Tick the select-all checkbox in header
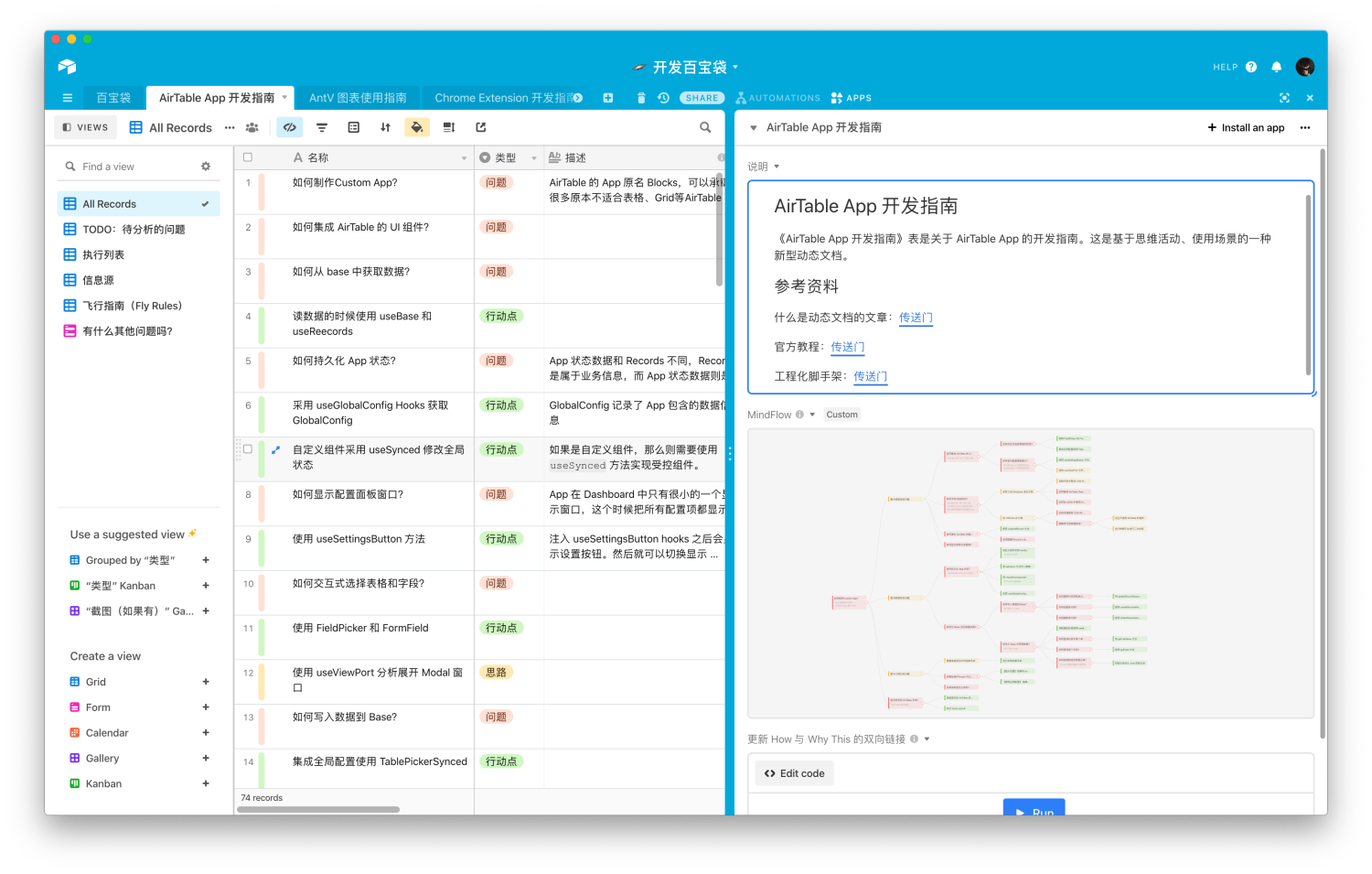The image size is (1372, 874). (248, 157)
